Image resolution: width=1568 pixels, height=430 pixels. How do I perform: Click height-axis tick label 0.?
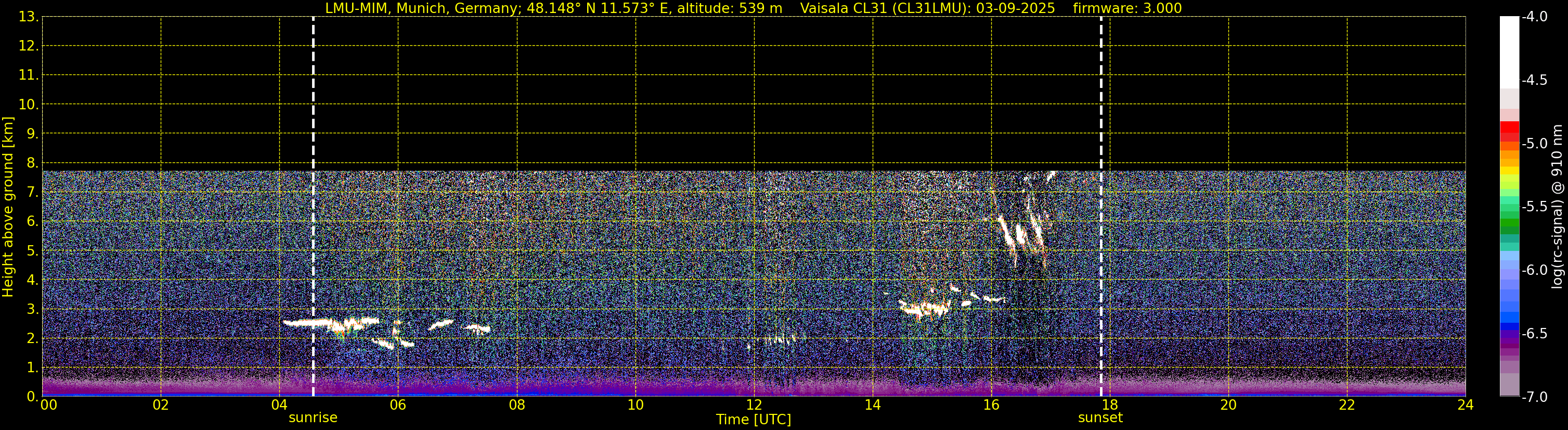pos(32,397)
